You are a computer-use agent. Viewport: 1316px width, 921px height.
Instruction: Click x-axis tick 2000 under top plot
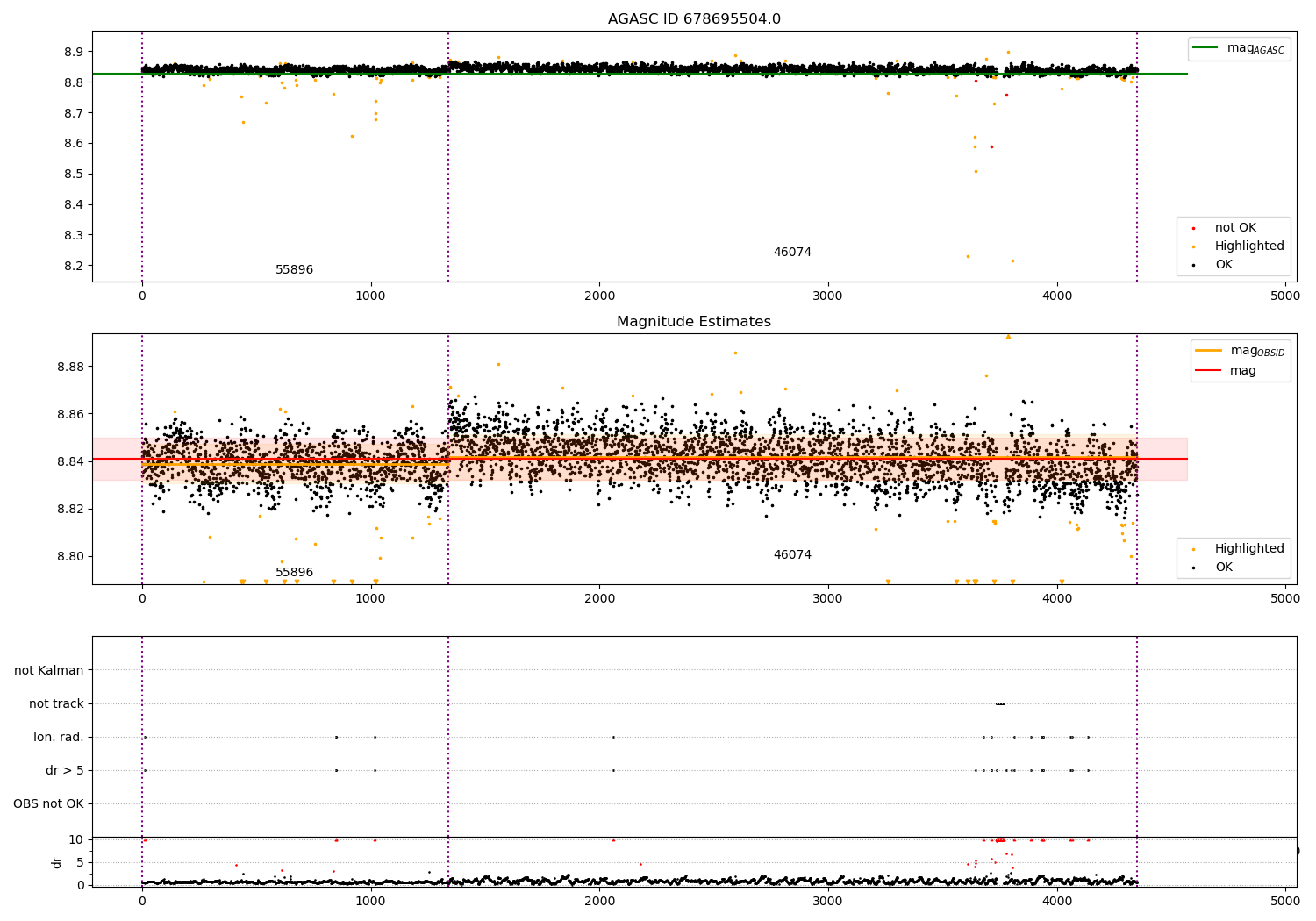(599, 296)
